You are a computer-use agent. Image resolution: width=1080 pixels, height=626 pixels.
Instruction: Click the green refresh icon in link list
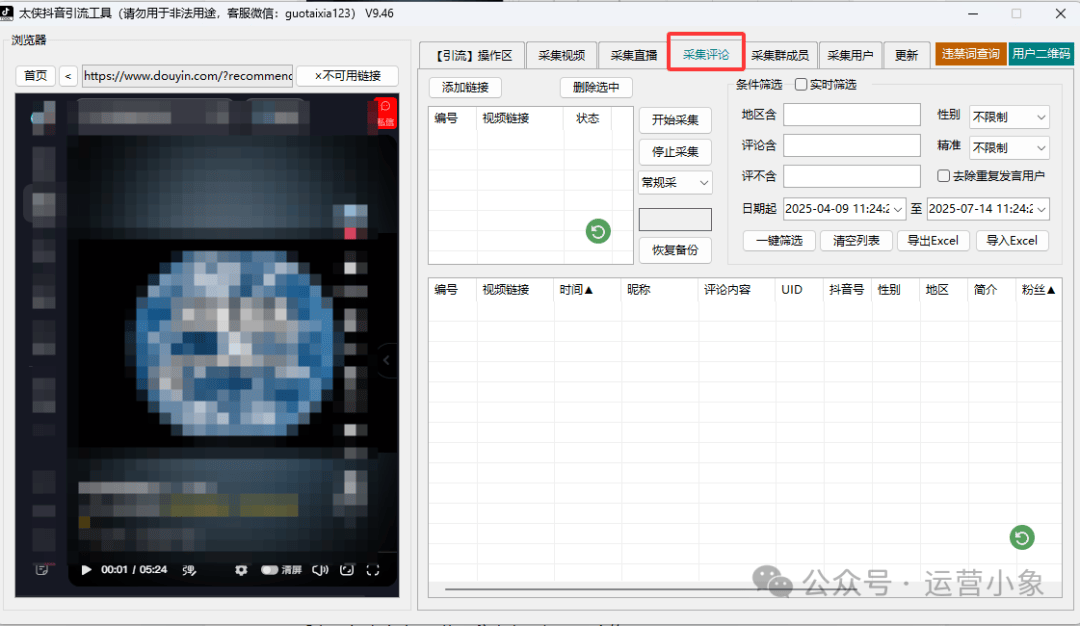pyautogui.click(x=598, y=231)
